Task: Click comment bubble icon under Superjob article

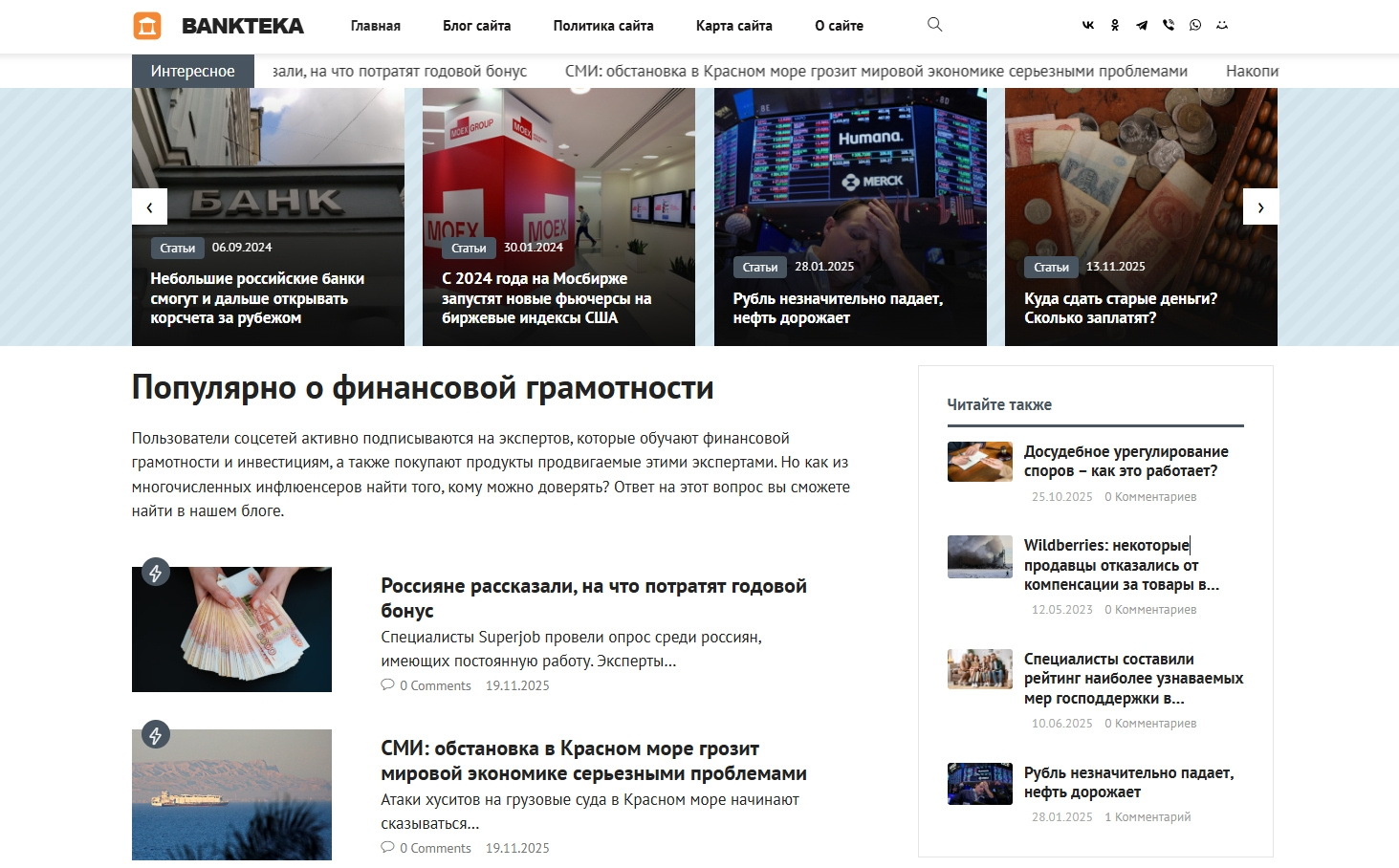Action: click(x=387, y=685)
